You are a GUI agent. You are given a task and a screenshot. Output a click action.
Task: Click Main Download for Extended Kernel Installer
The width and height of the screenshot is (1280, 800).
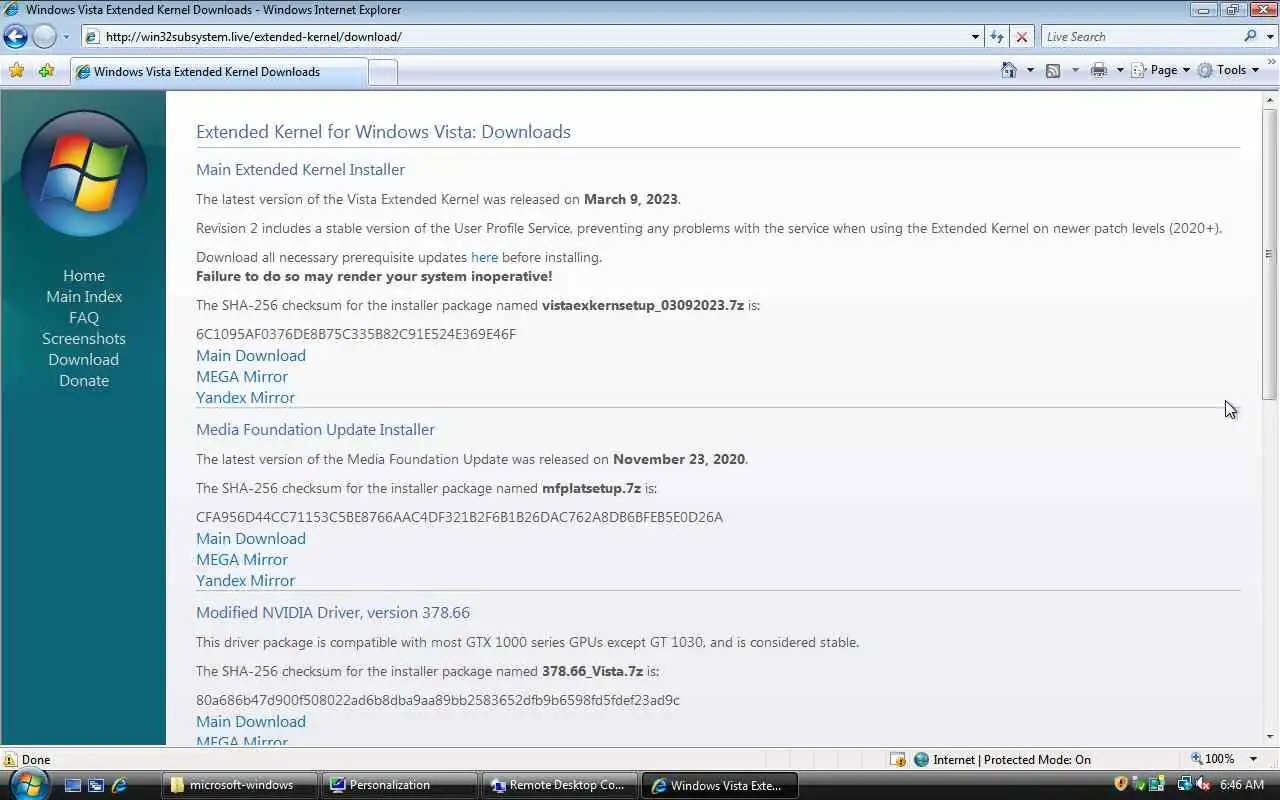pos(251,356)
